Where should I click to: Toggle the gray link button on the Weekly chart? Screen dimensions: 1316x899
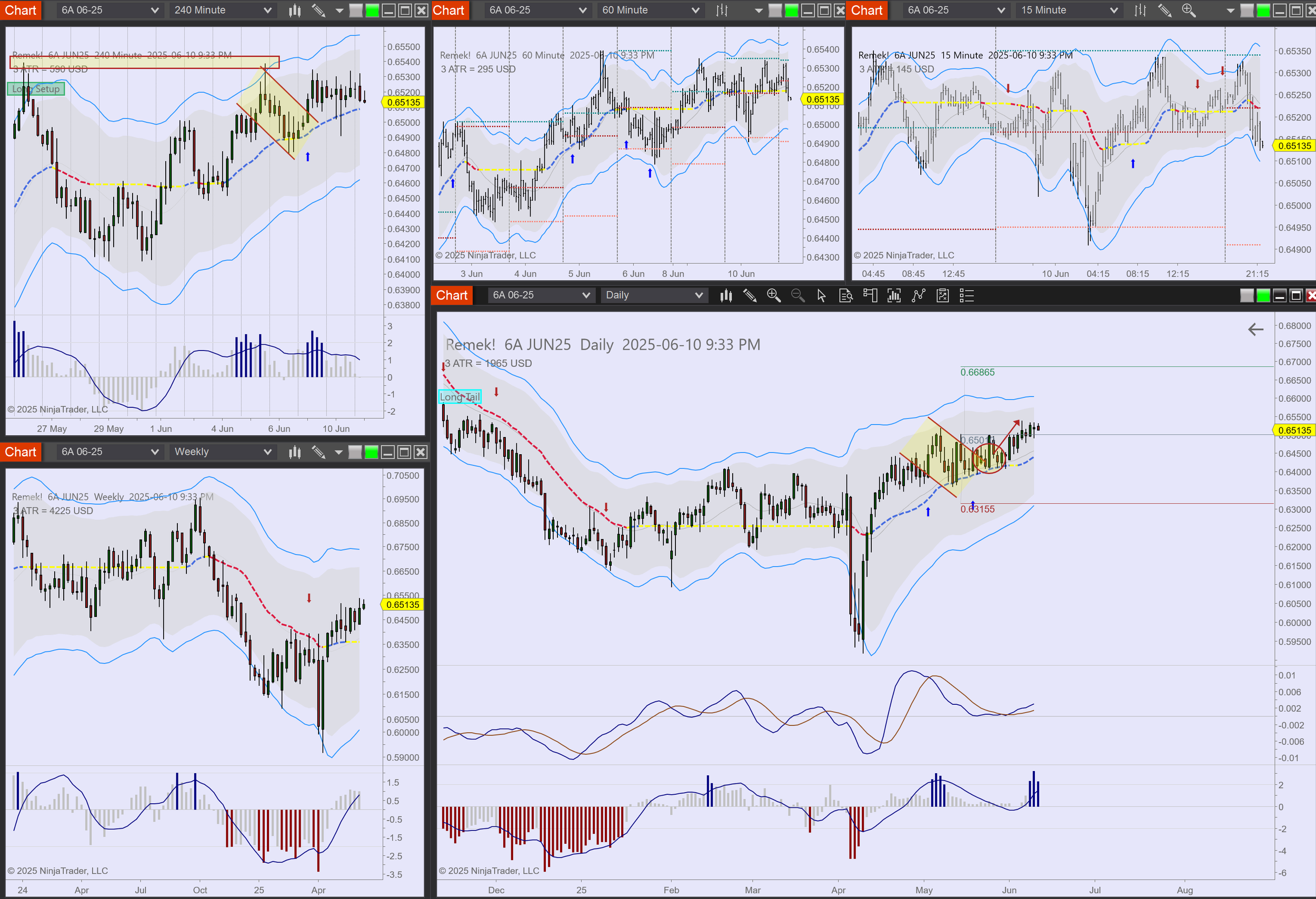pos(355,452)
